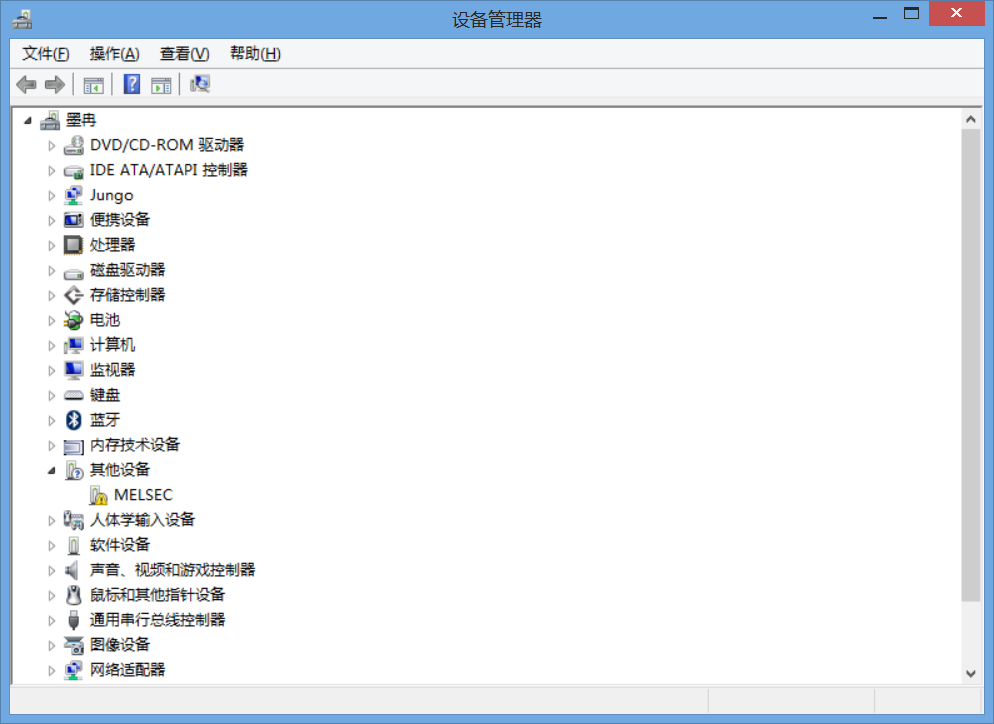Open the 查看(V) menu
The height and width of the screenshot is (724, 994).
(184, 53)
